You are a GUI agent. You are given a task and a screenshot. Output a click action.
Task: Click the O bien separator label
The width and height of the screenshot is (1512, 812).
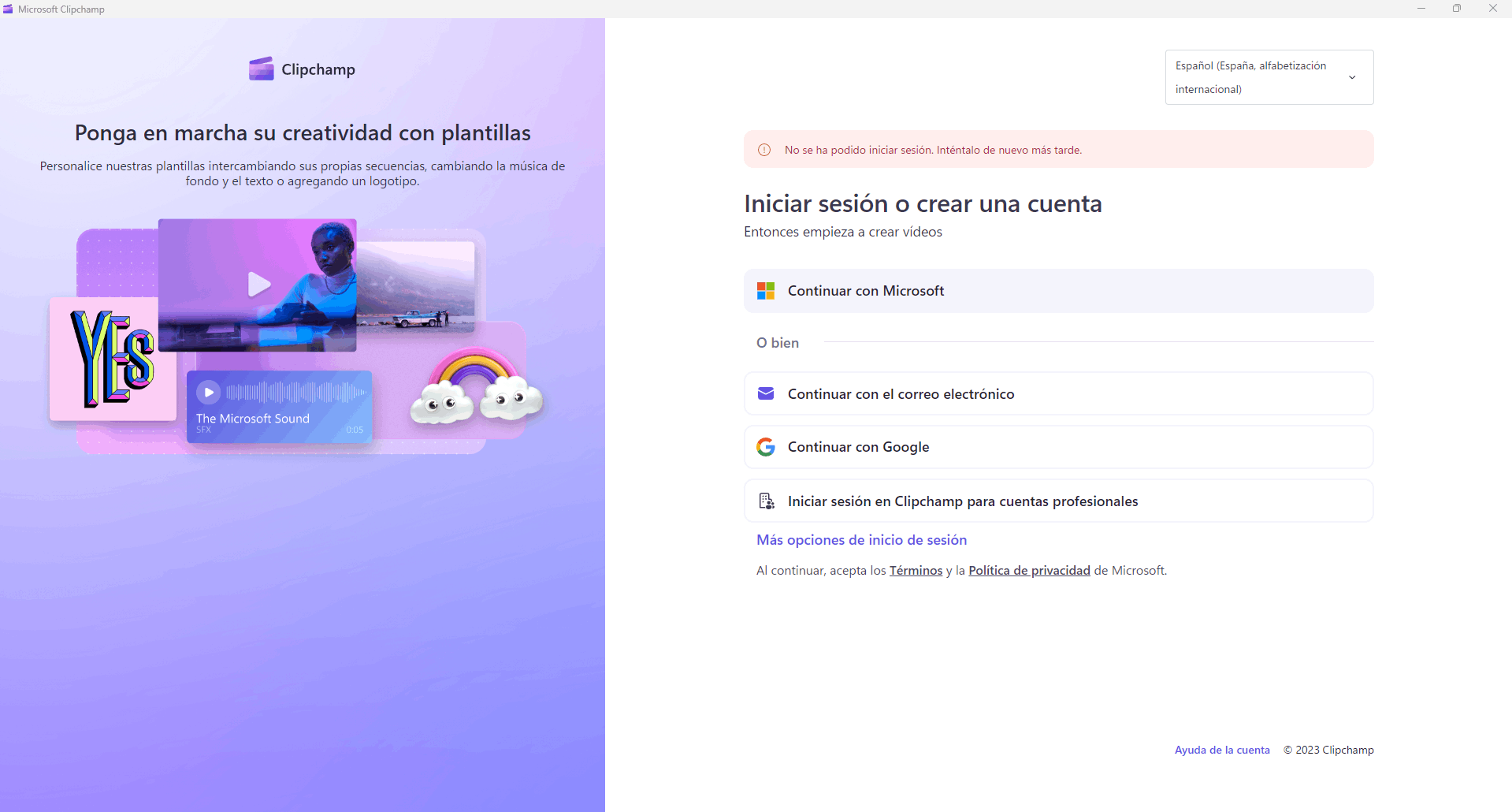778,343
